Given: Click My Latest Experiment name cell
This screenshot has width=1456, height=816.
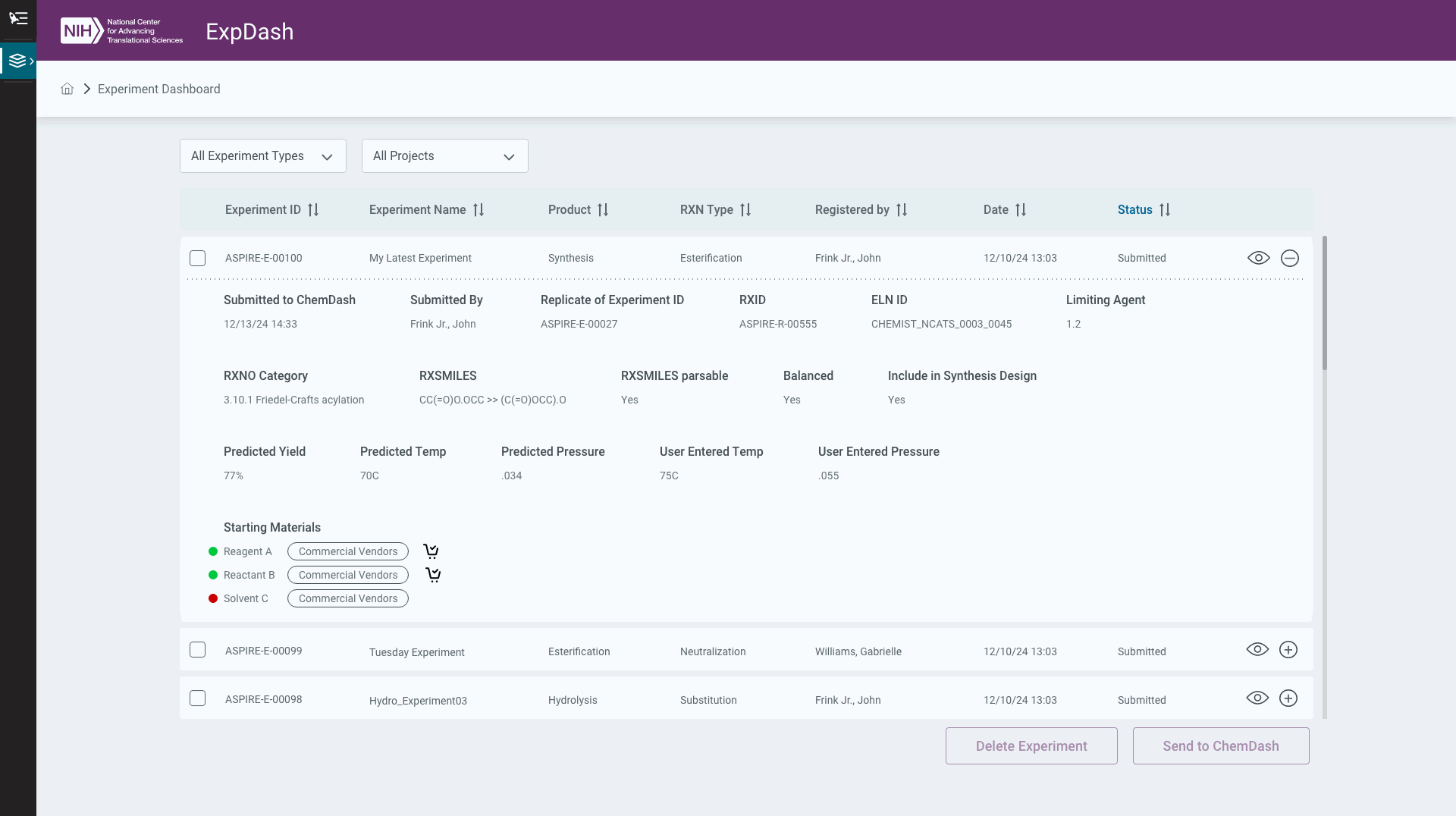Looking at the screenshot, I should 420,258.
